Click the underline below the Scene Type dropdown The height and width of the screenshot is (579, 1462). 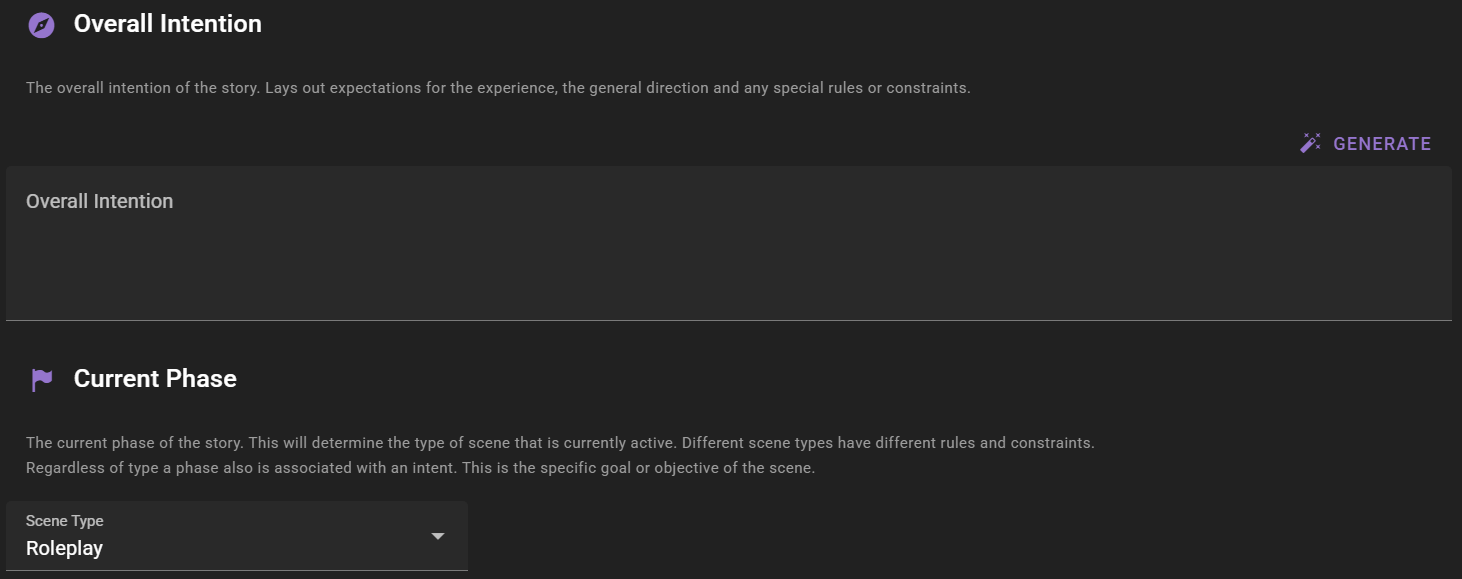(x=237, y=570)
